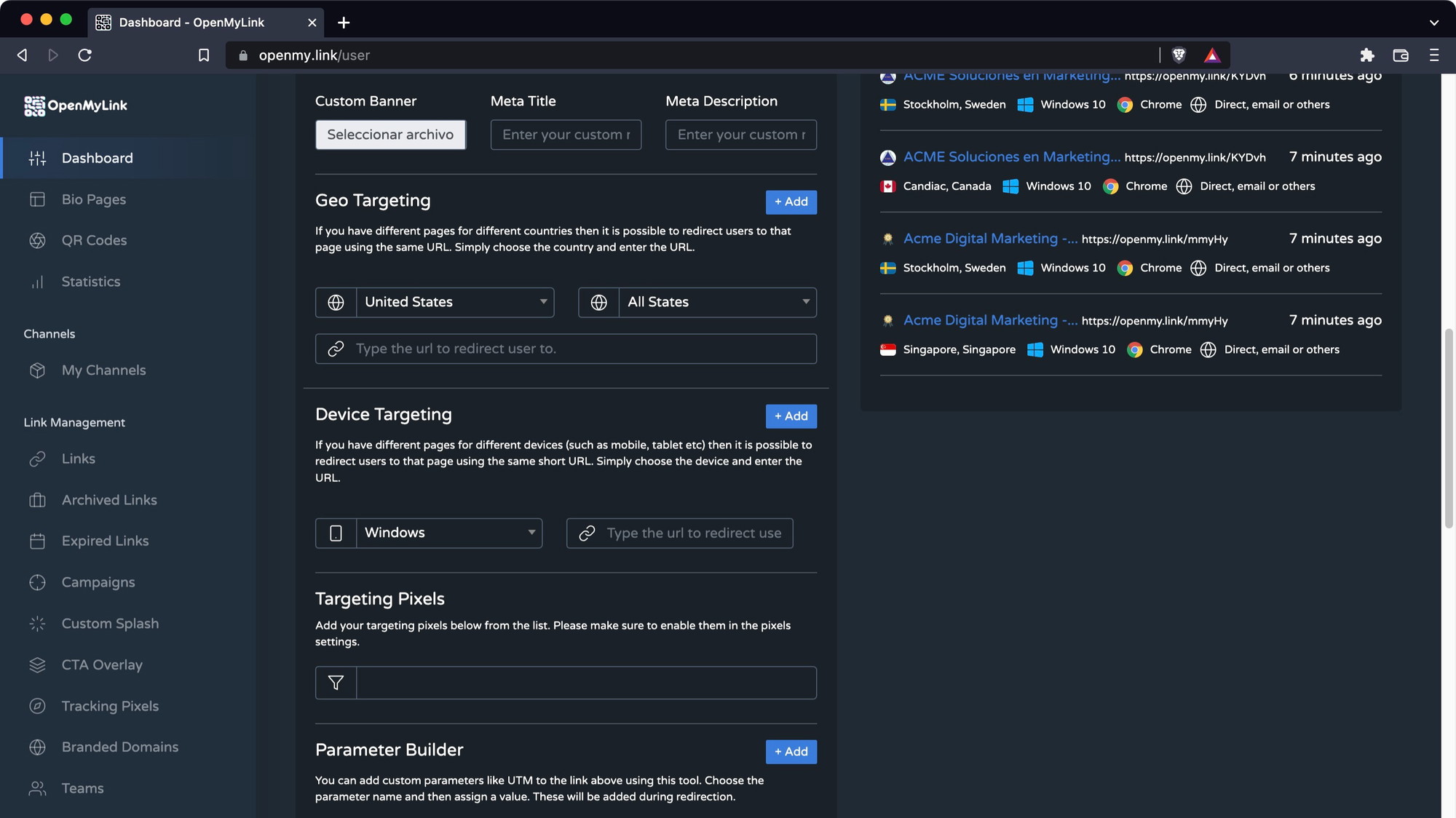Open Acme Digital Marketing link from Stockholm
1456x818 pixels.
[990, 239]
